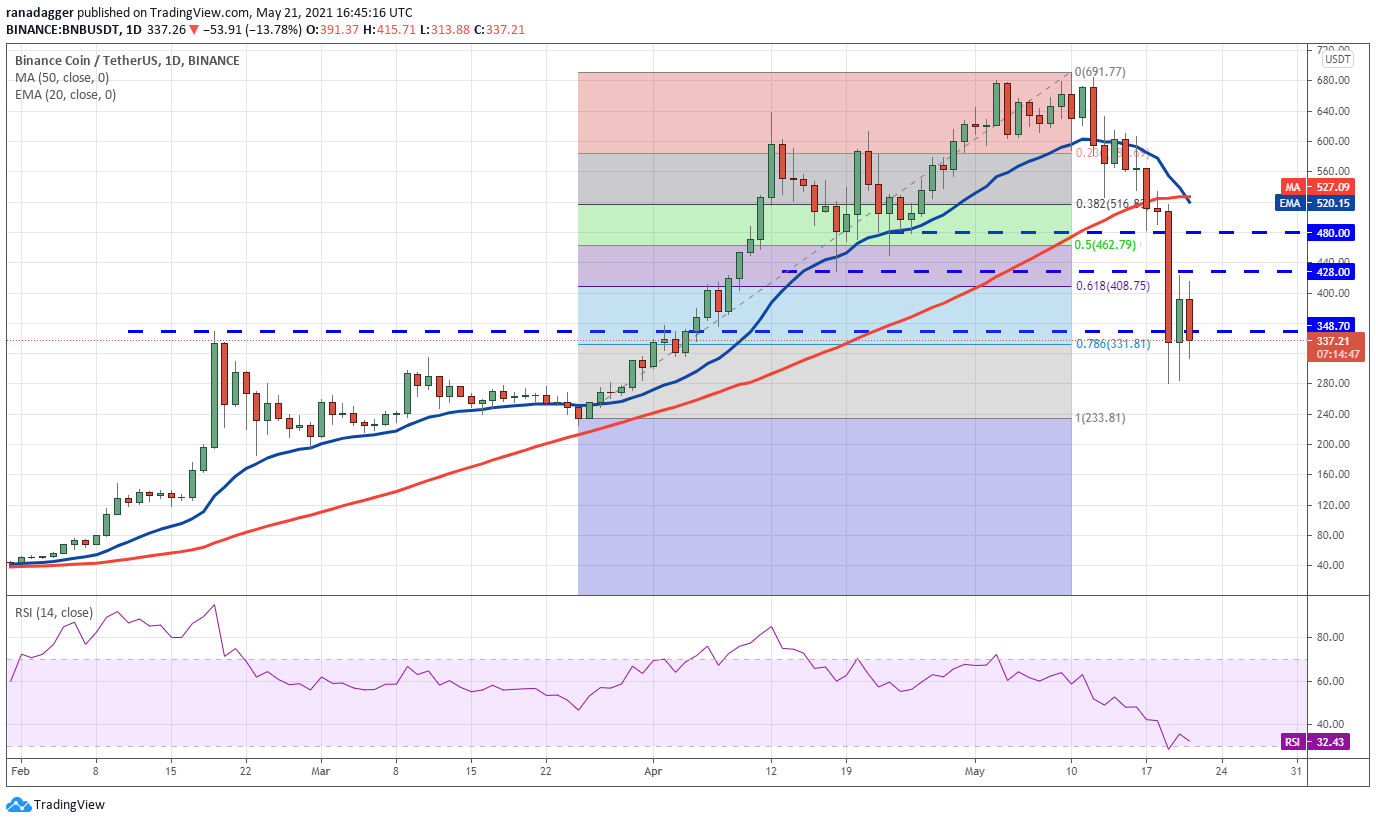Click the '24' date label on time axis

[1221, 772]
